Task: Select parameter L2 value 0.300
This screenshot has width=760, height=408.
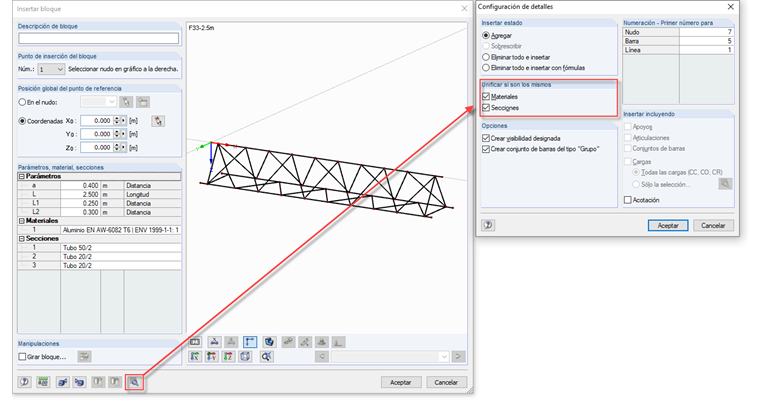Action: click(x=80, y=212)
